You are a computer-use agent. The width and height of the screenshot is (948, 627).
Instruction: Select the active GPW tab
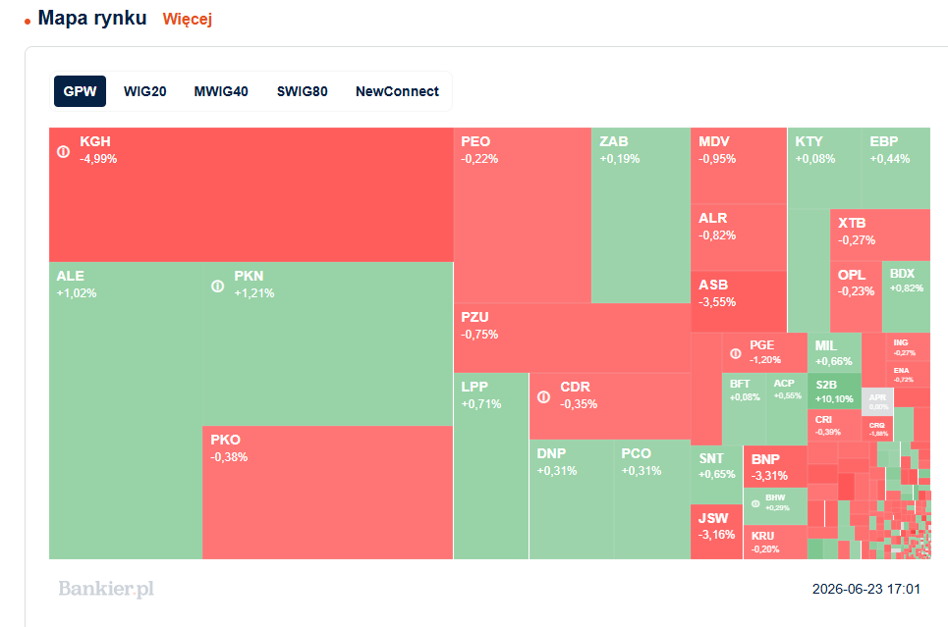[80, 91]
